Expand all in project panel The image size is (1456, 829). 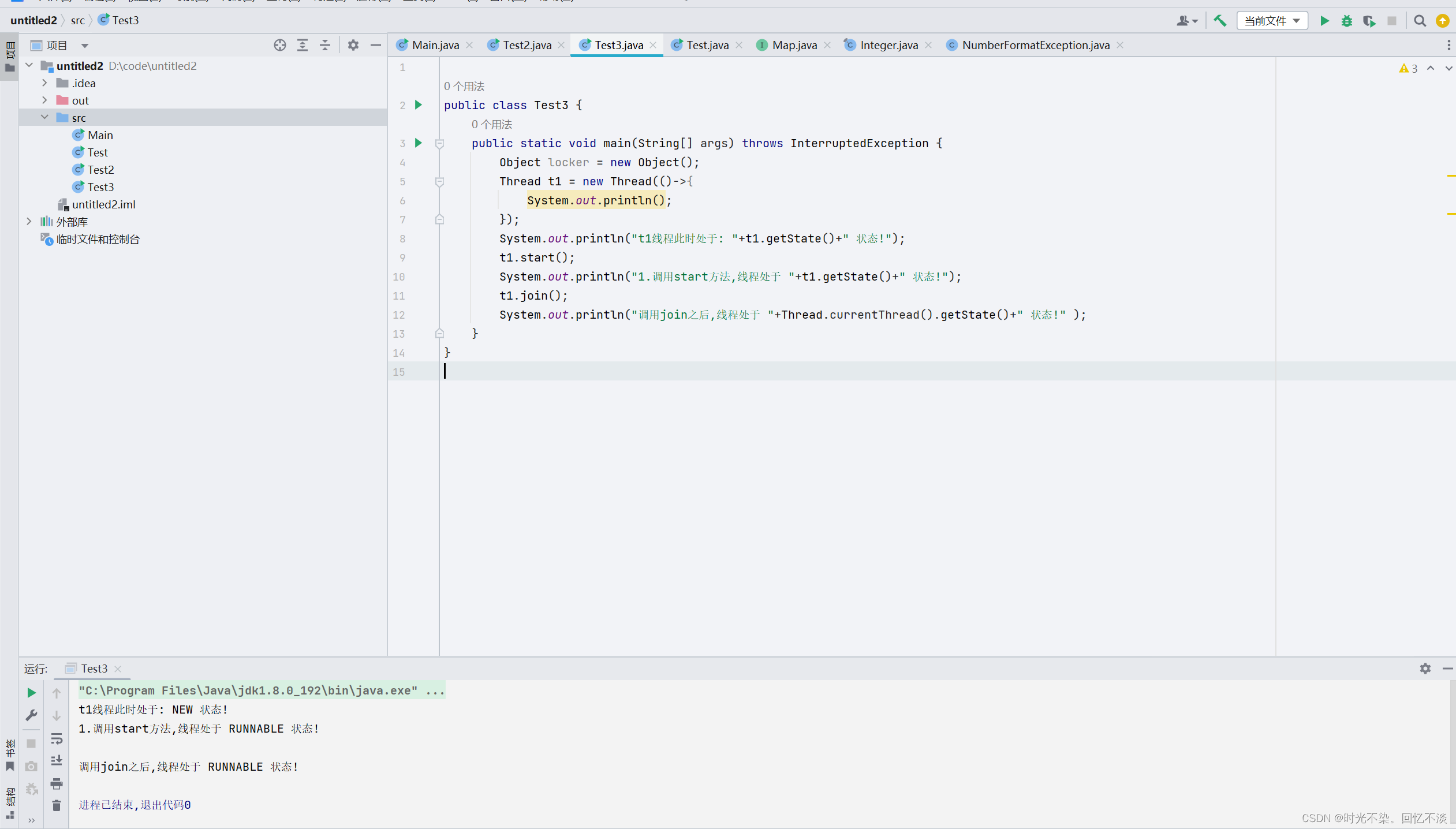pyautogui.click(x=303, y=45)
